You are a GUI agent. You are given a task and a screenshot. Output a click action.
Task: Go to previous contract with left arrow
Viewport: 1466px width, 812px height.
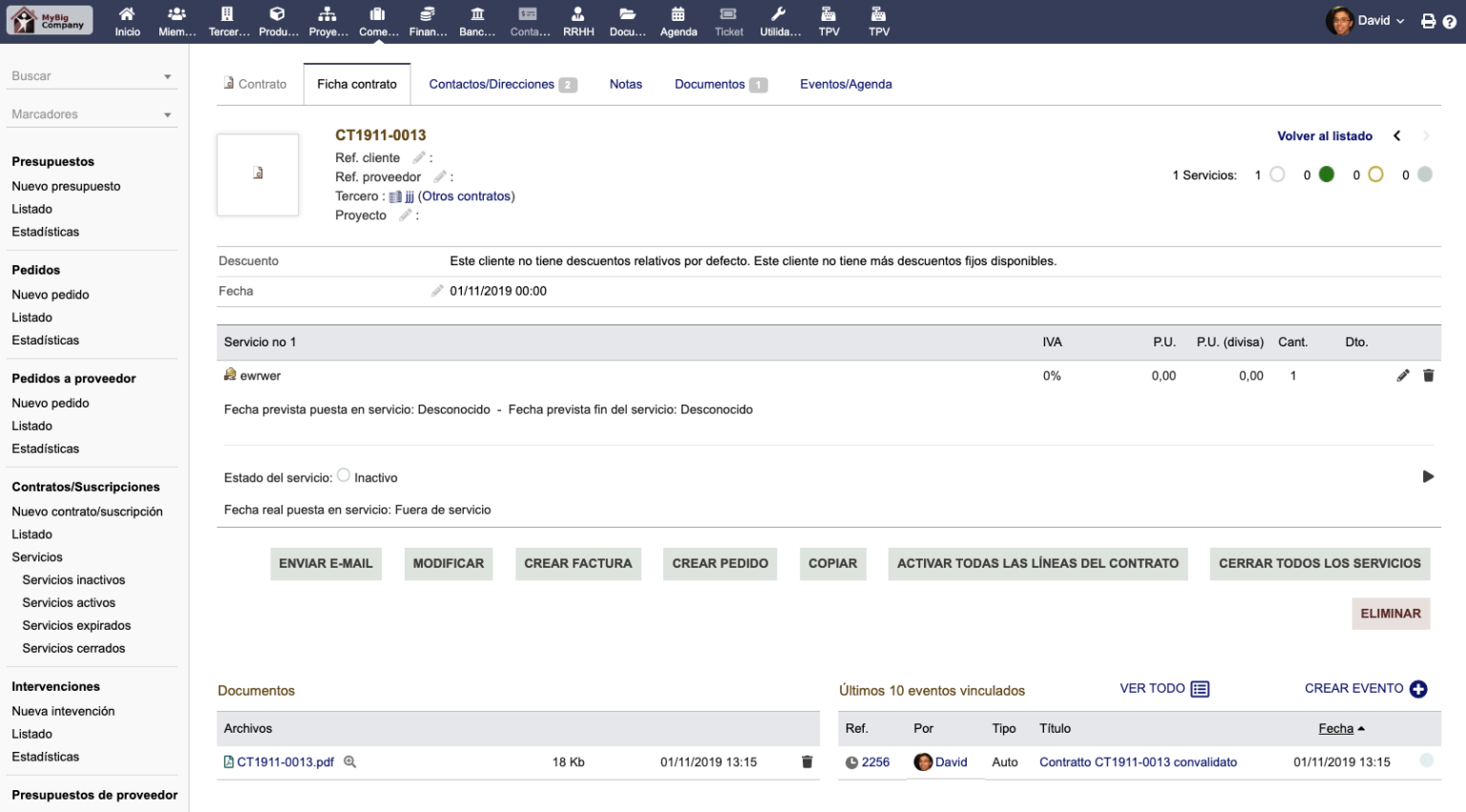(1397, 135)
